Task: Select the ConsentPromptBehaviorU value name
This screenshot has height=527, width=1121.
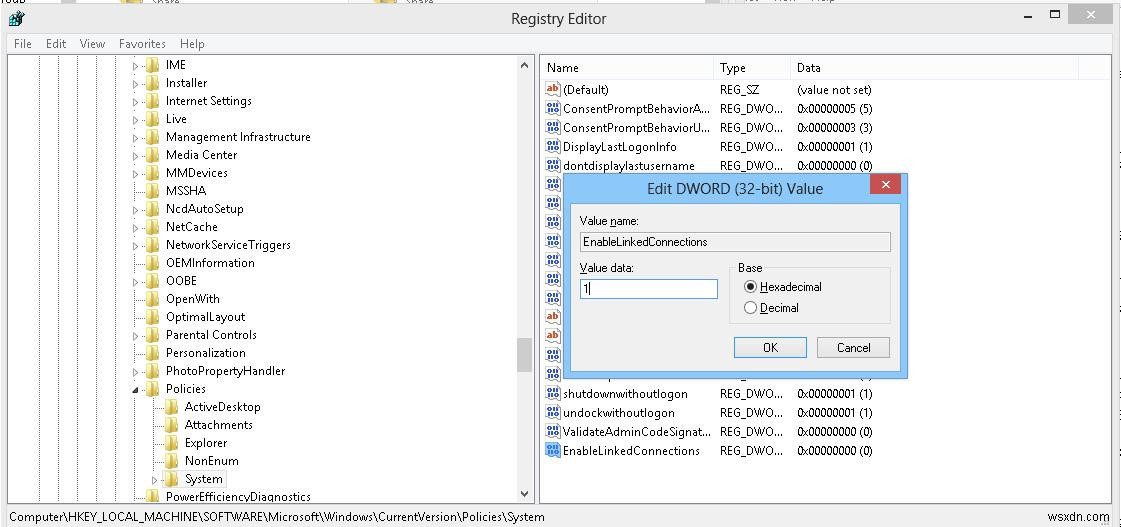Action: (636, 128)
